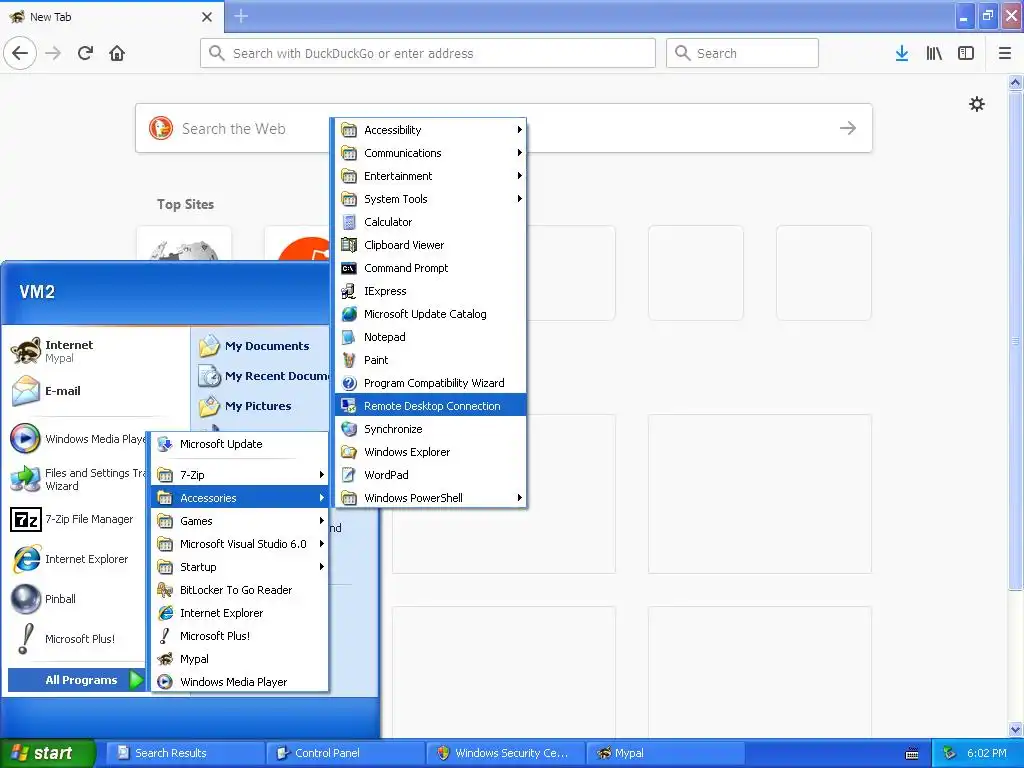Open Microsoft Plus! in All Programs list
The width and height of the screenshot is (1024, 768).
(x=240, y=636)
